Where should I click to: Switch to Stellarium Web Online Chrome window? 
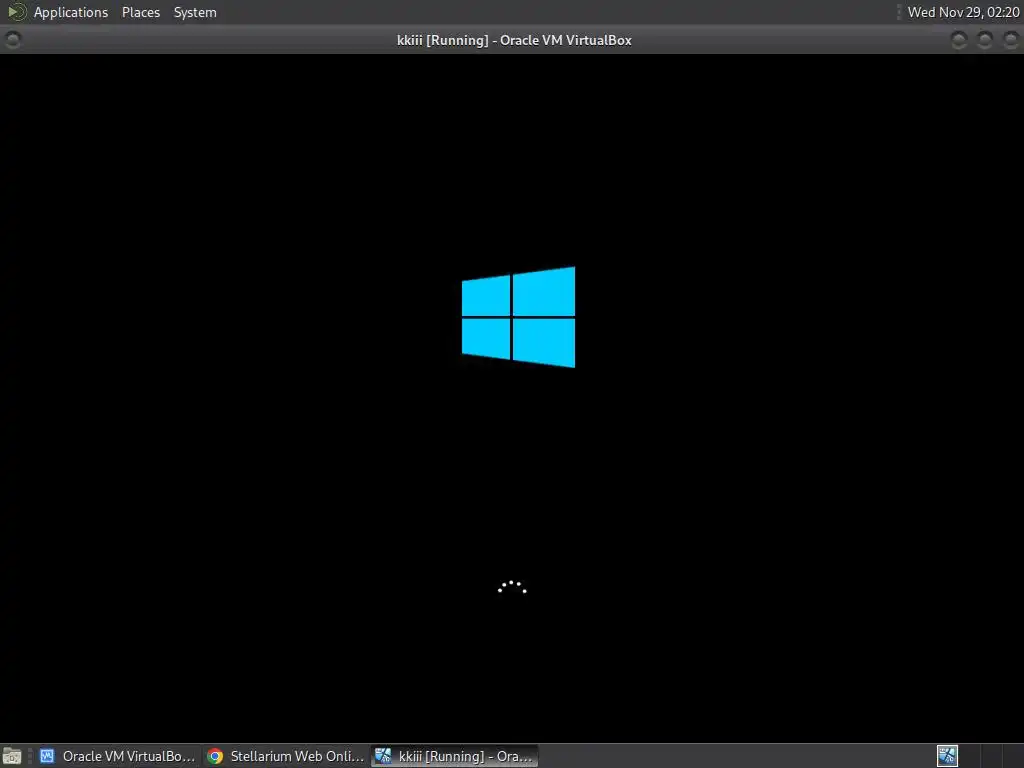(x=285, y=756)
